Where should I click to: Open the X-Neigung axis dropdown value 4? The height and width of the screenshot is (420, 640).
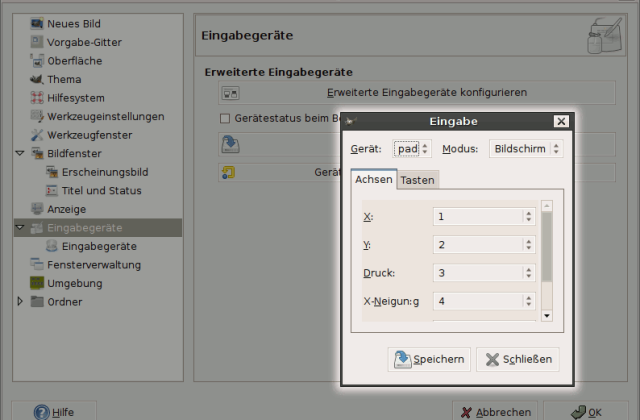[x=484, y=301]
